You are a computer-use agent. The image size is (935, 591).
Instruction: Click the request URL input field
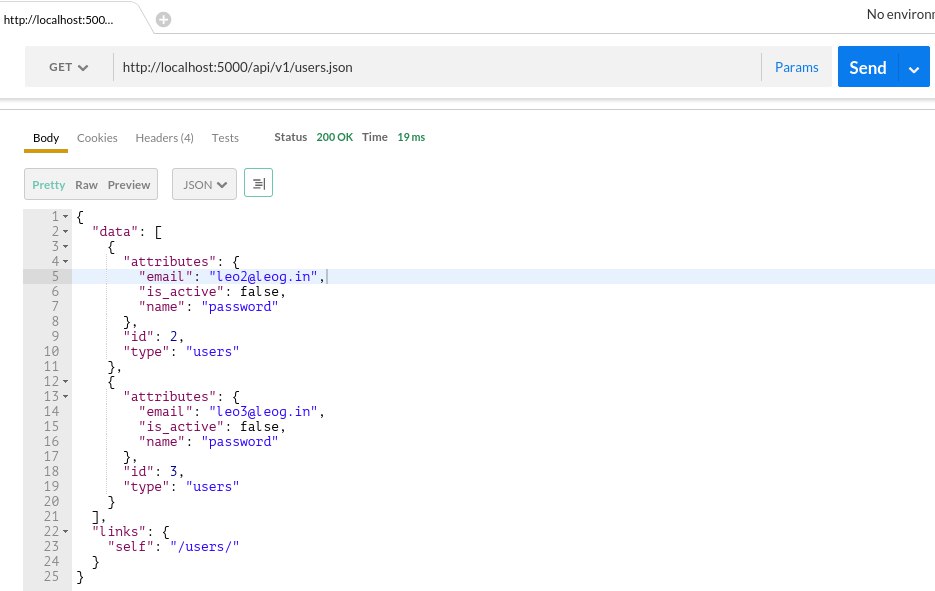(x=436, y=67)
